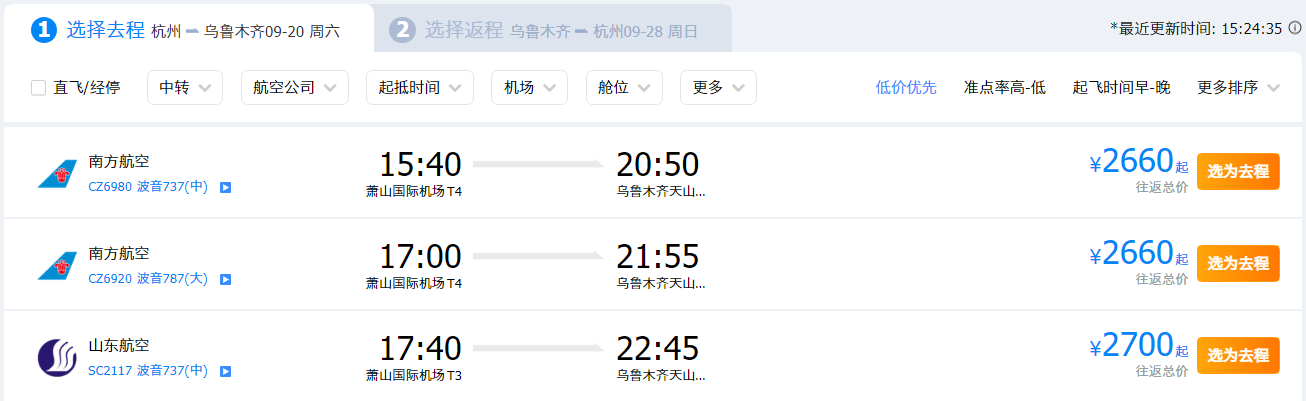The width and height of the screenshot is (1306, 401).
Task: Expand the 更多 filter dropdown
Action: (x=718, y=88)
